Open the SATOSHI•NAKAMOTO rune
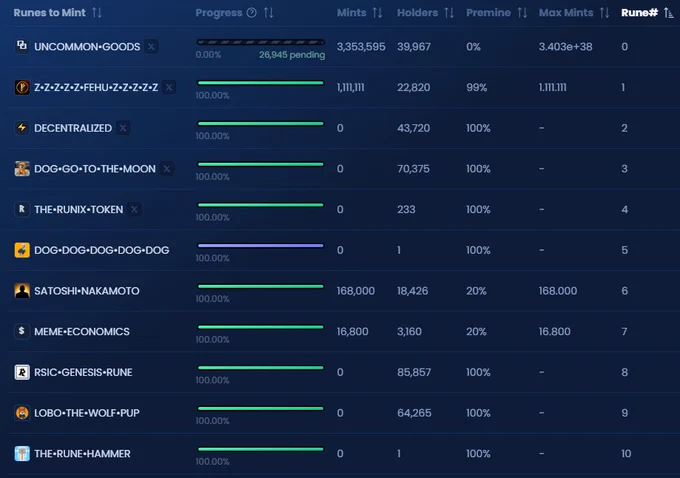This screenshot has width=680, height=478. [87, 291]
